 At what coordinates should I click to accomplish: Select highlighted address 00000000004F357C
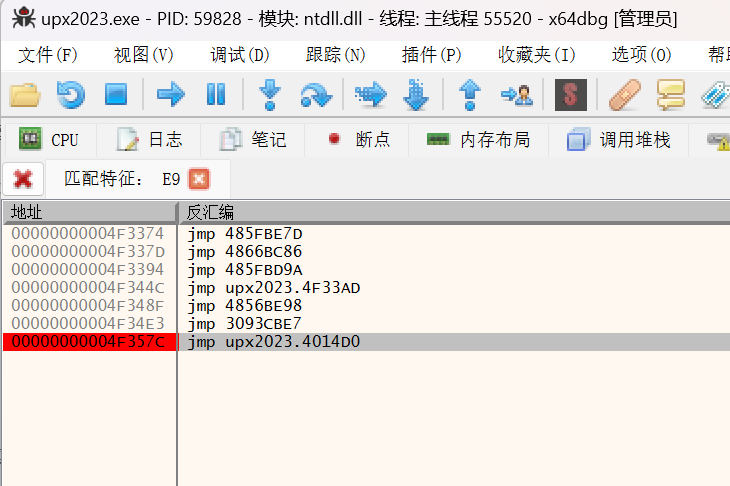coord(88,342)
